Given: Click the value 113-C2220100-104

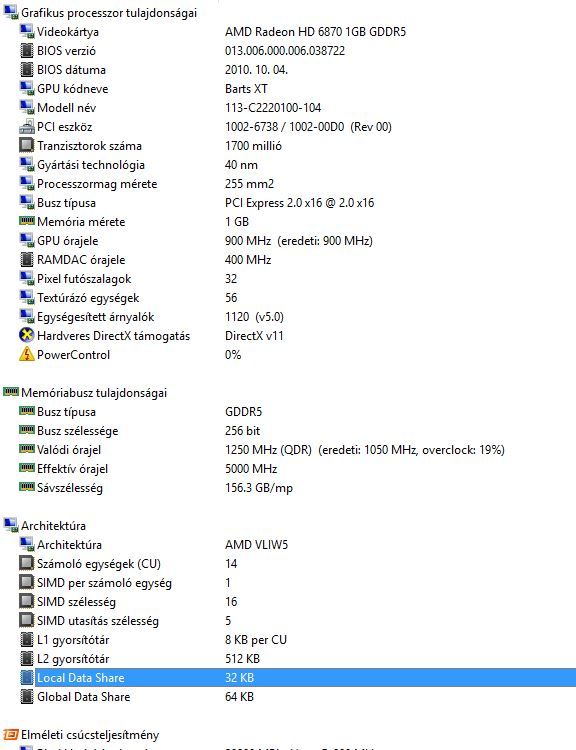Looking at the screenshot, I should (273, 107).
